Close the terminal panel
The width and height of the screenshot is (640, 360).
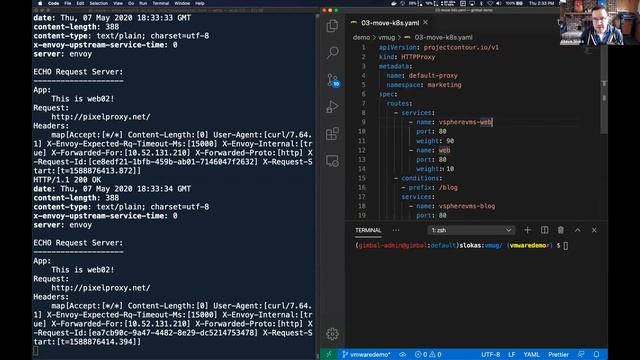(594, 230)
